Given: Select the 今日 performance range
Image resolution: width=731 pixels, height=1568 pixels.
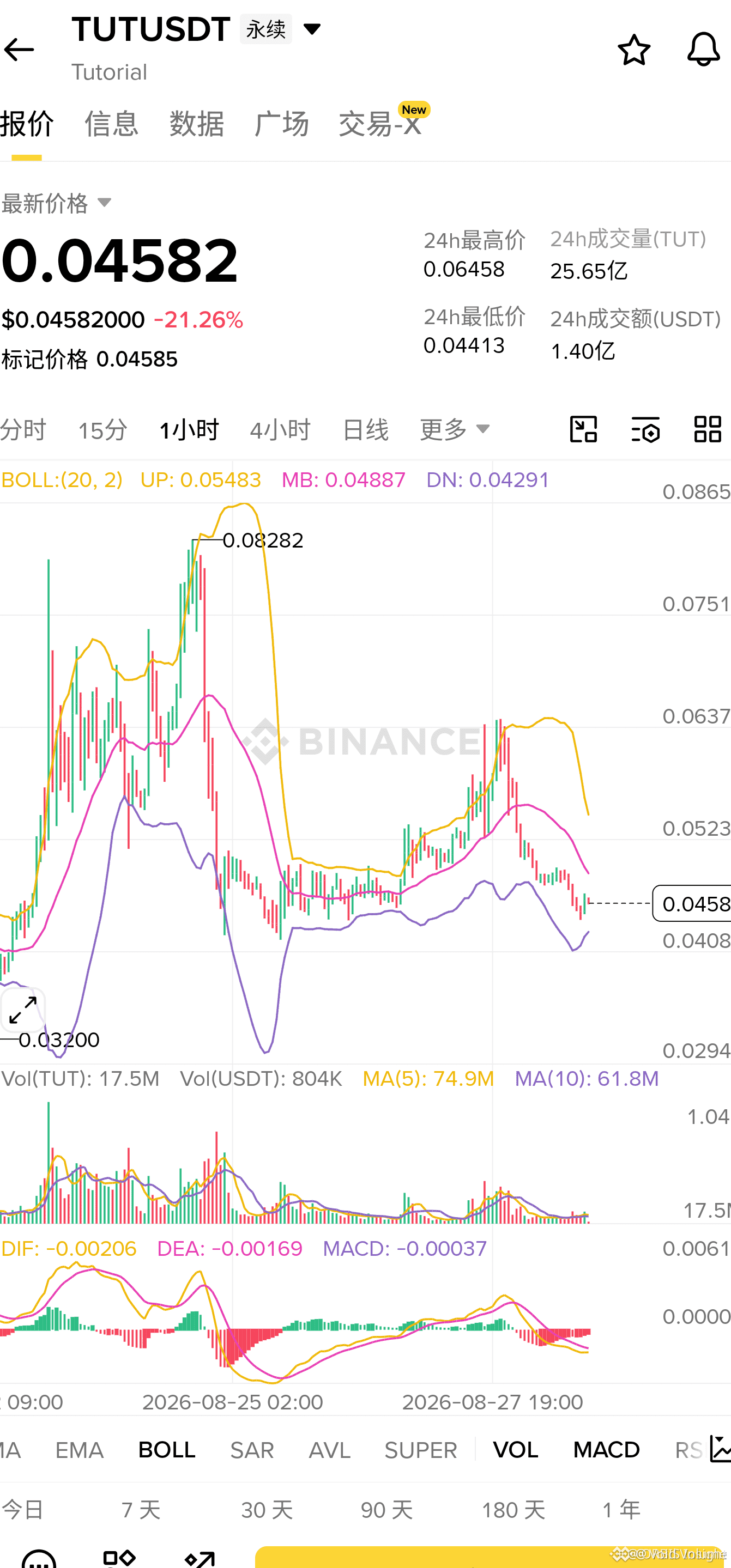Looking at the screenshot, I should pos(22,1510).
